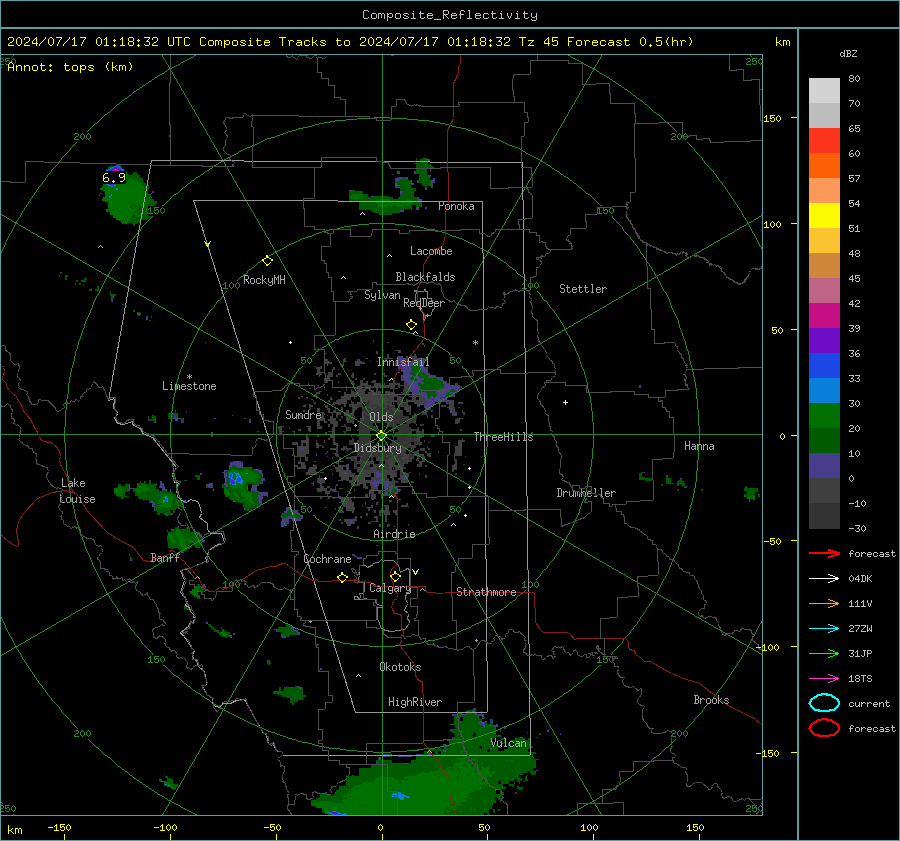Screen dimensions: 900x841
Task: Click the green 31JP arrow symbol
Action: 824,653
